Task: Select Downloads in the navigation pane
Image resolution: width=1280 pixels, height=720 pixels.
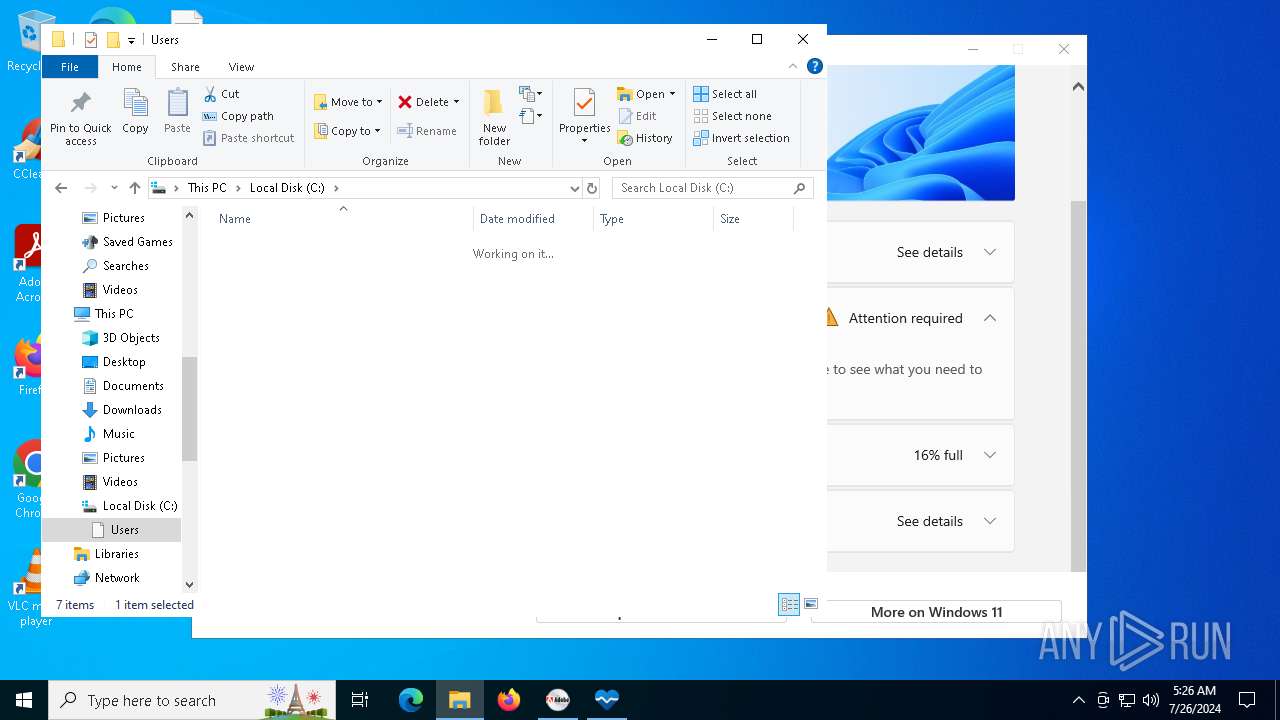Action: coord(132,410)
